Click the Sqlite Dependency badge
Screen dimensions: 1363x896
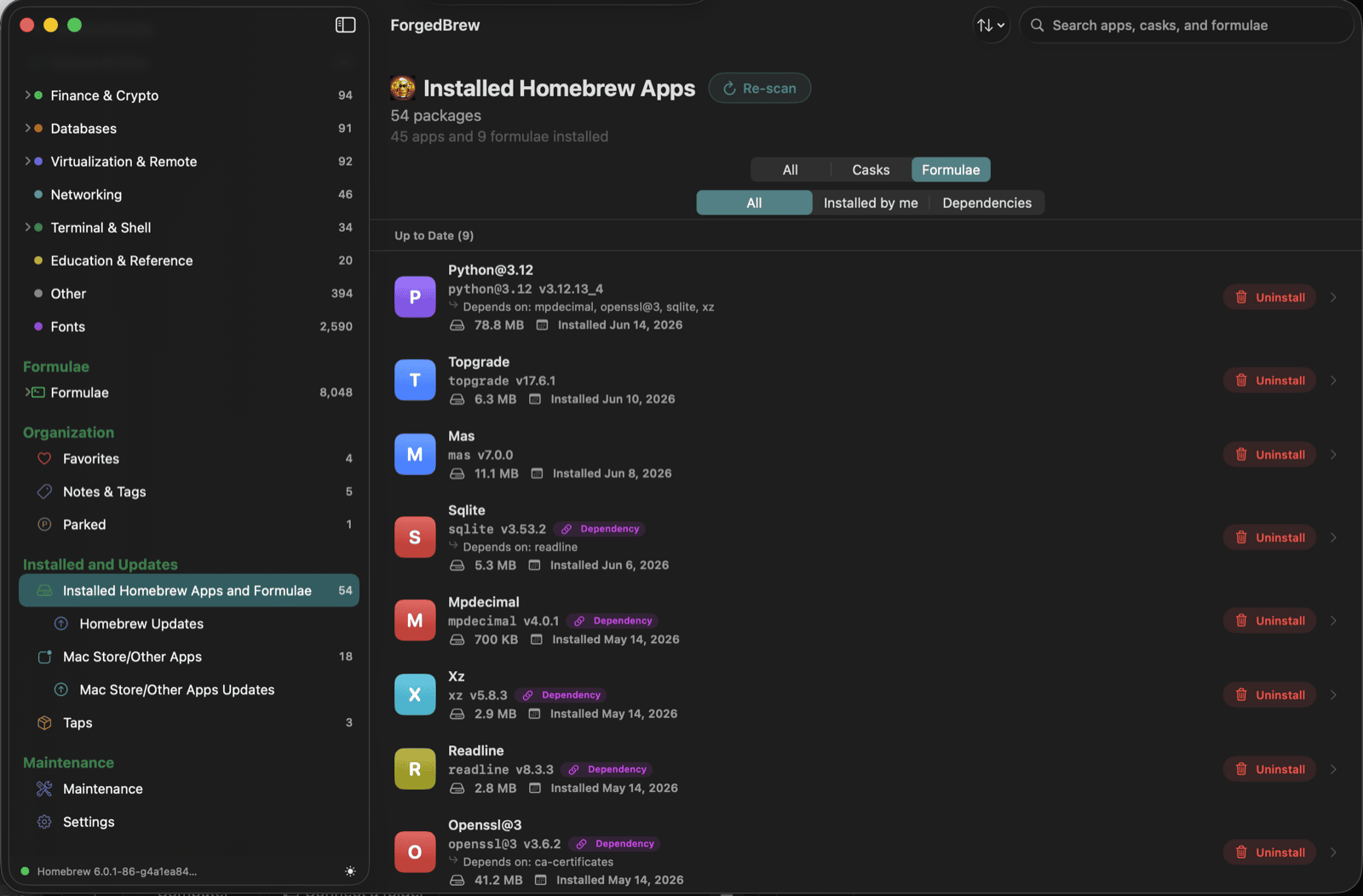[x=601, y=529]
